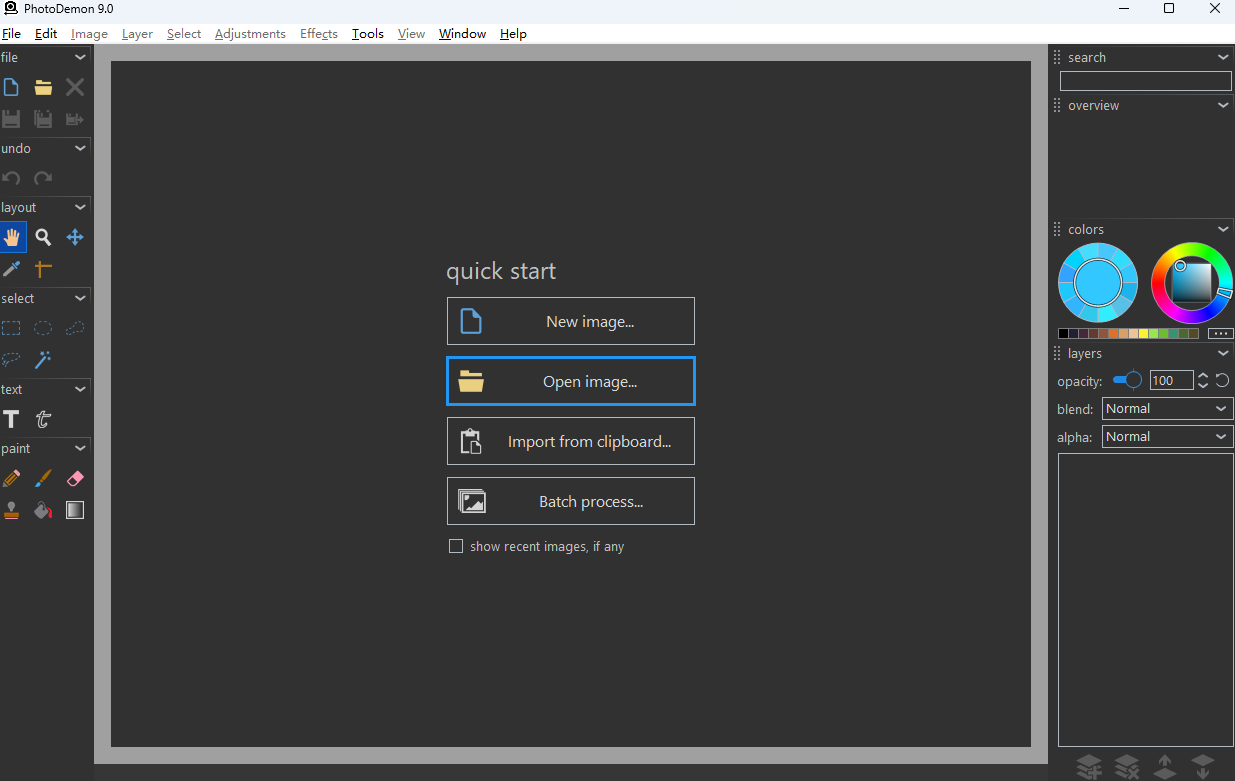
Task: Adjust the layer opacity slider
Action: (1128, 380)
